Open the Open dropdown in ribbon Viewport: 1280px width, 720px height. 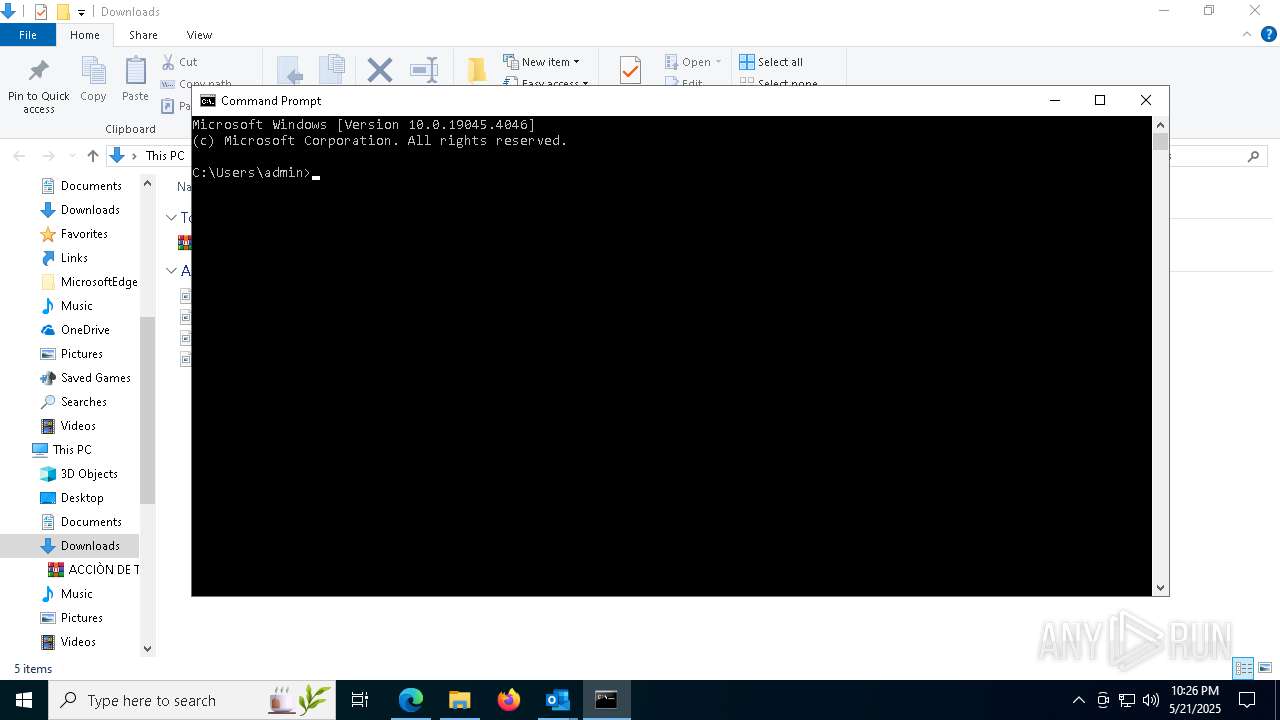pyautogui.click(x=693, y=62)
